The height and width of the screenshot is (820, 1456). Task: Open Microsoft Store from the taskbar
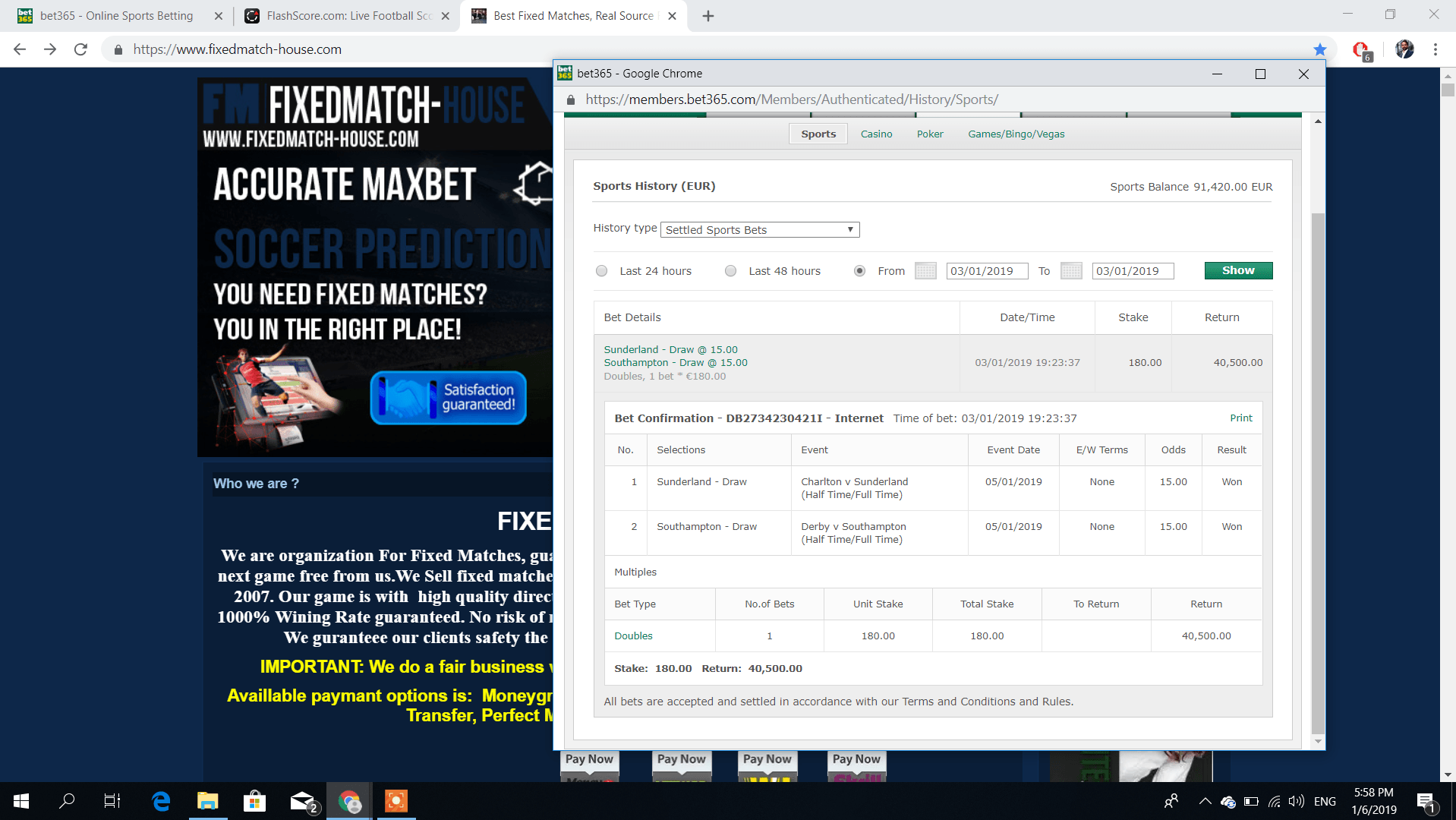[254, 801]
